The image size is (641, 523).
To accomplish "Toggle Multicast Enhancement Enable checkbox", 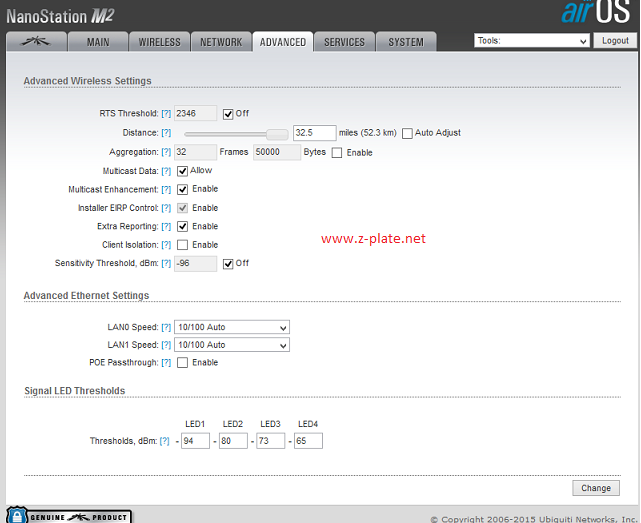I will click(x=182, y=189).
